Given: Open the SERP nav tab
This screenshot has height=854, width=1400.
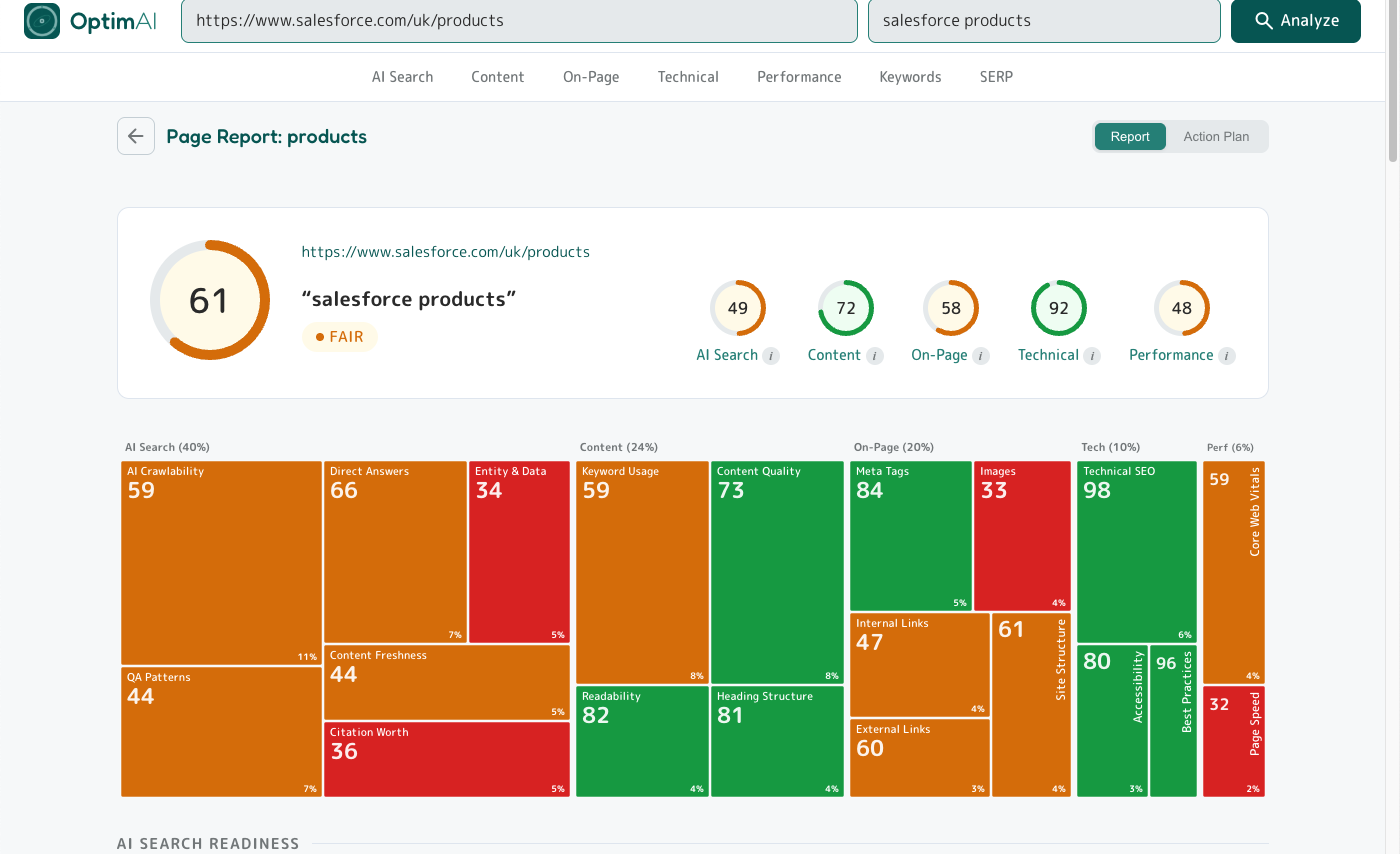Looking at the screenshot, I should point(996,77).
